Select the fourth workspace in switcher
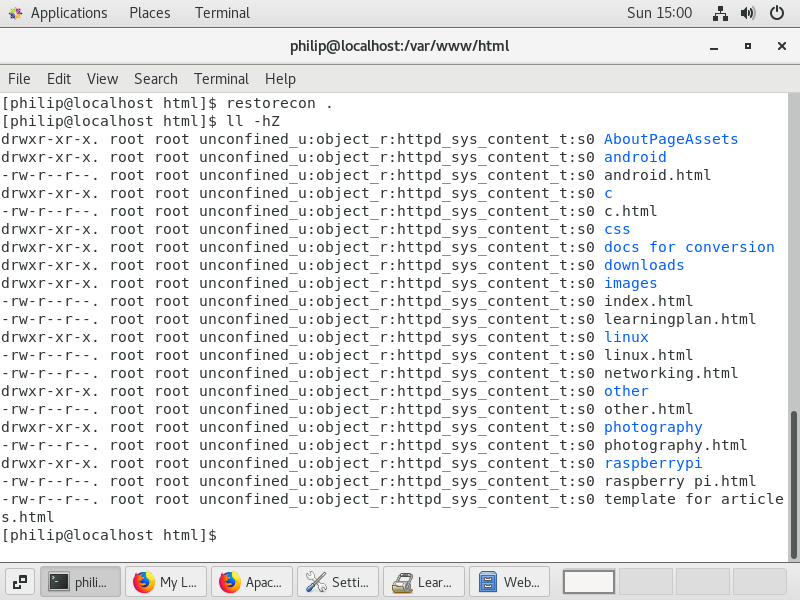Screen dimensions: 800x600 point(760,582)
